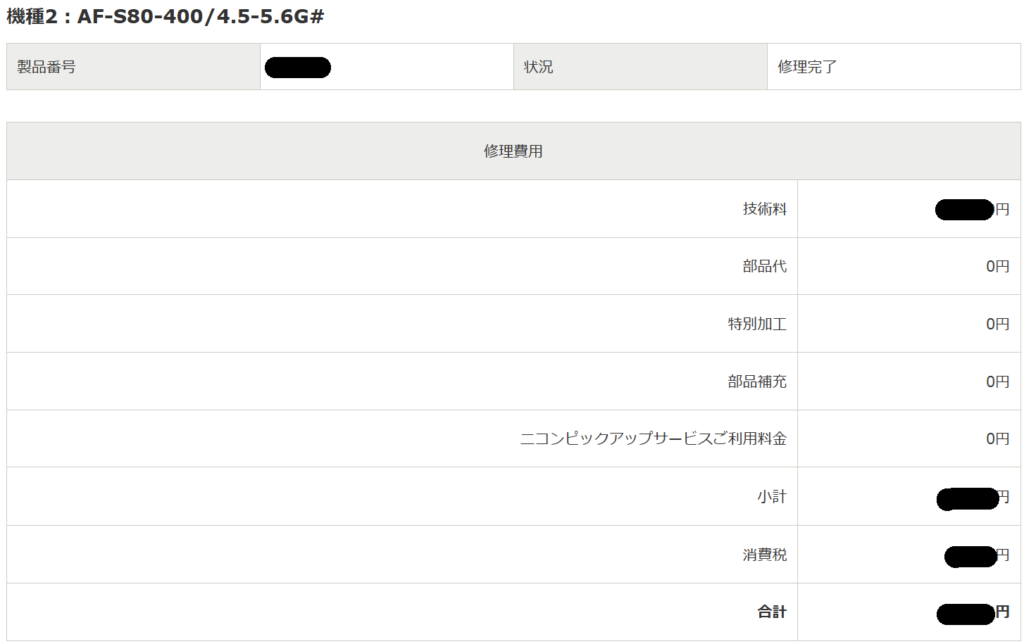This screenshot has width=1024, height=644.
Task: Click the redacted 技術料 amount
Action: (966, 209)
